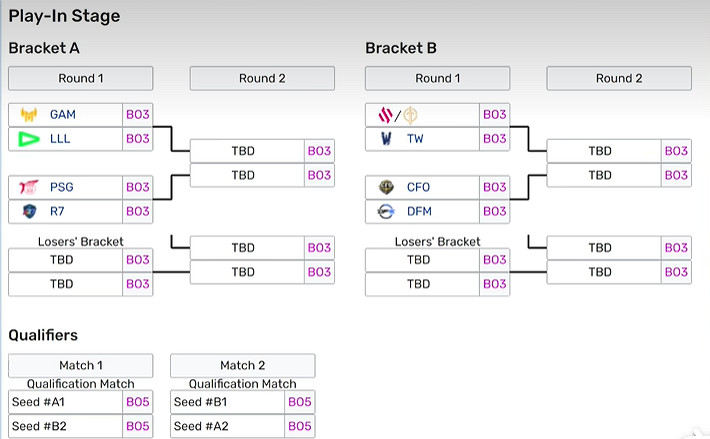
Task: Select the Match 2 qualifier header
Action: [x=242, y=366]
